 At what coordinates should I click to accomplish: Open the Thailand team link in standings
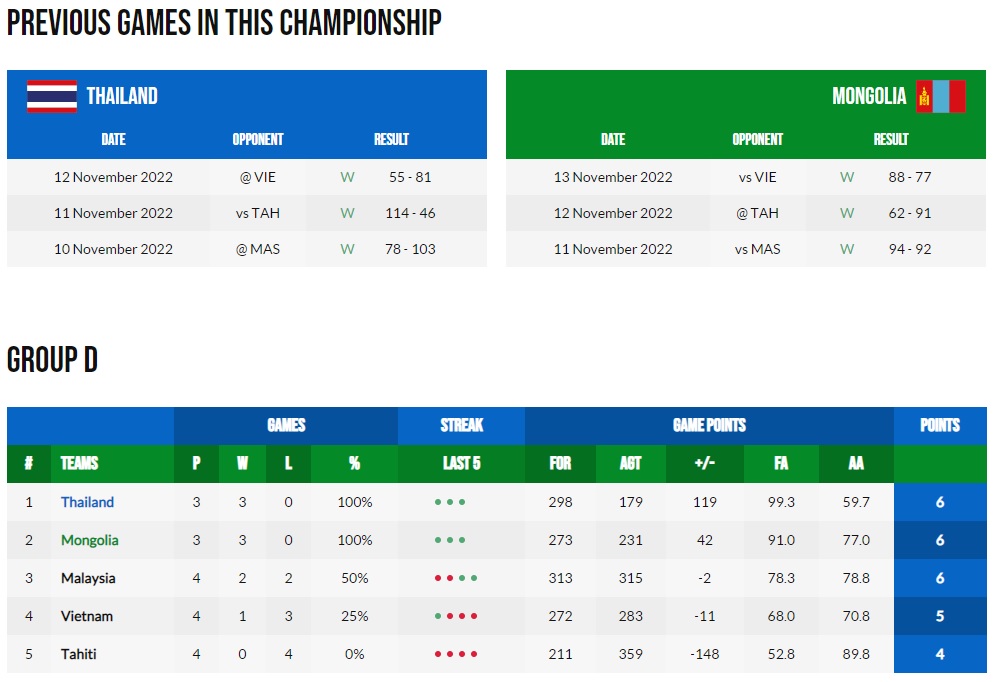click(87, 502)
